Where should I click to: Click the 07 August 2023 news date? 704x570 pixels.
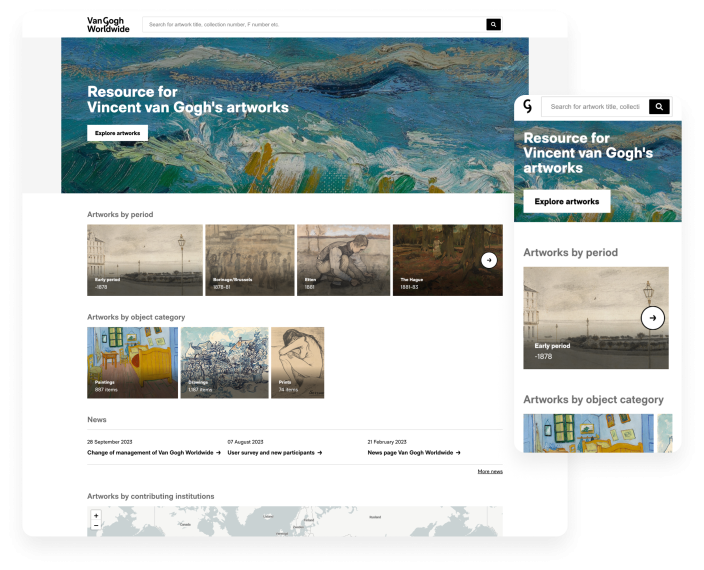point(245,442)
